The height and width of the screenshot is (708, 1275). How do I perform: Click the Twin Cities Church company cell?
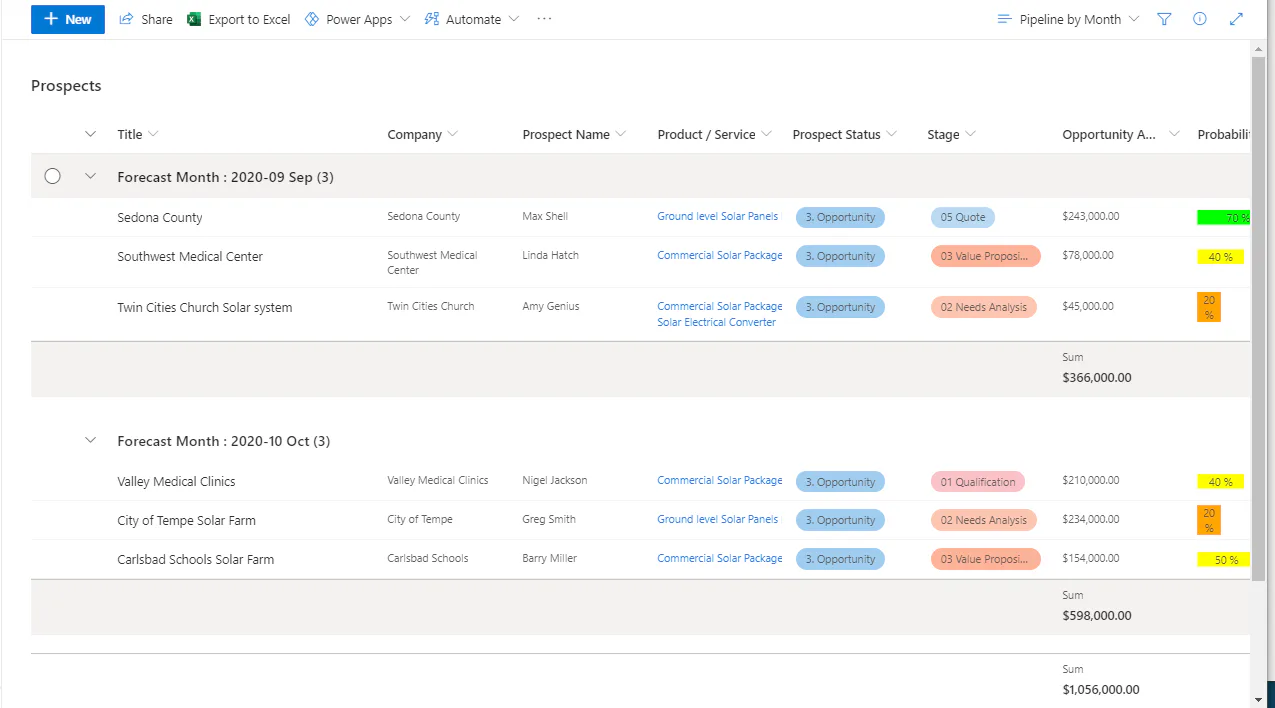[431, 306]
